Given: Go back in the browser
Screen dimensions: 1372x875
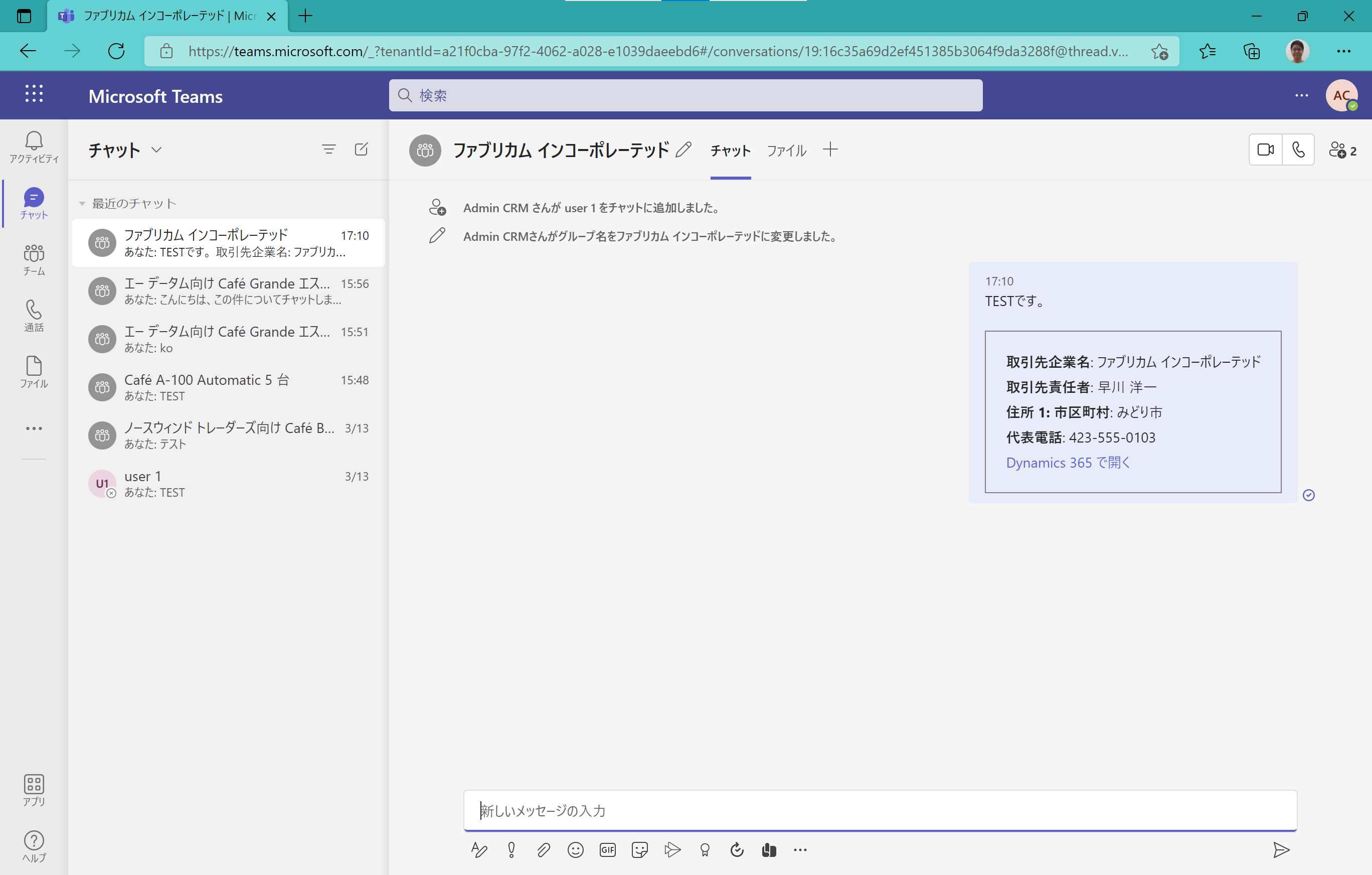Looking at the screenshot, I should [x=28, y=51].
